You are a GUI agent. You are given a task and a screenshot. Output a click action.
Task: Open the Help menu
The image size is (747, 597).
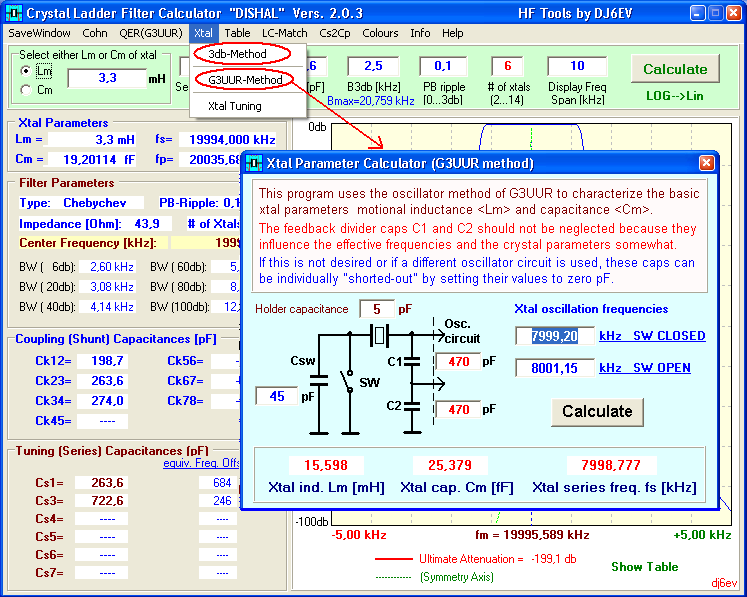pos(453,33)
